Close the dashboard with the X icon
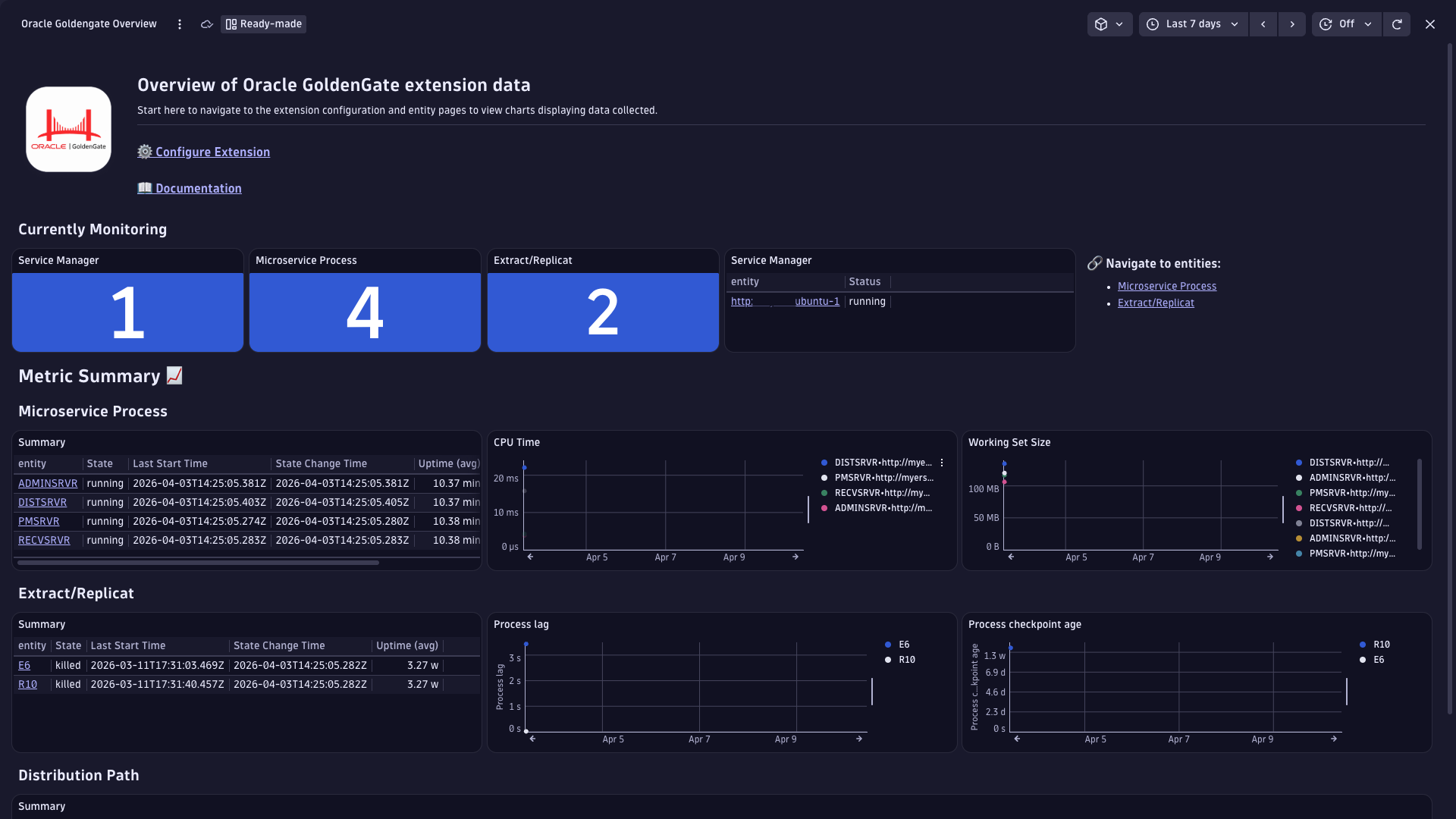Image resolution: width=1456 pixels, height=819 pixels. [x=1430, y=24]
